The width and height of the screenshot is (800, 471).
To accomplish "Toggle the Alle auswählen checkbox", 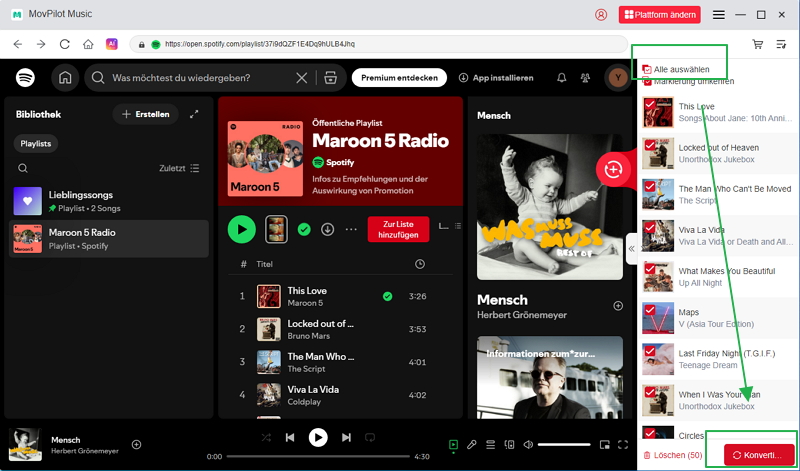I will point(647,68).
